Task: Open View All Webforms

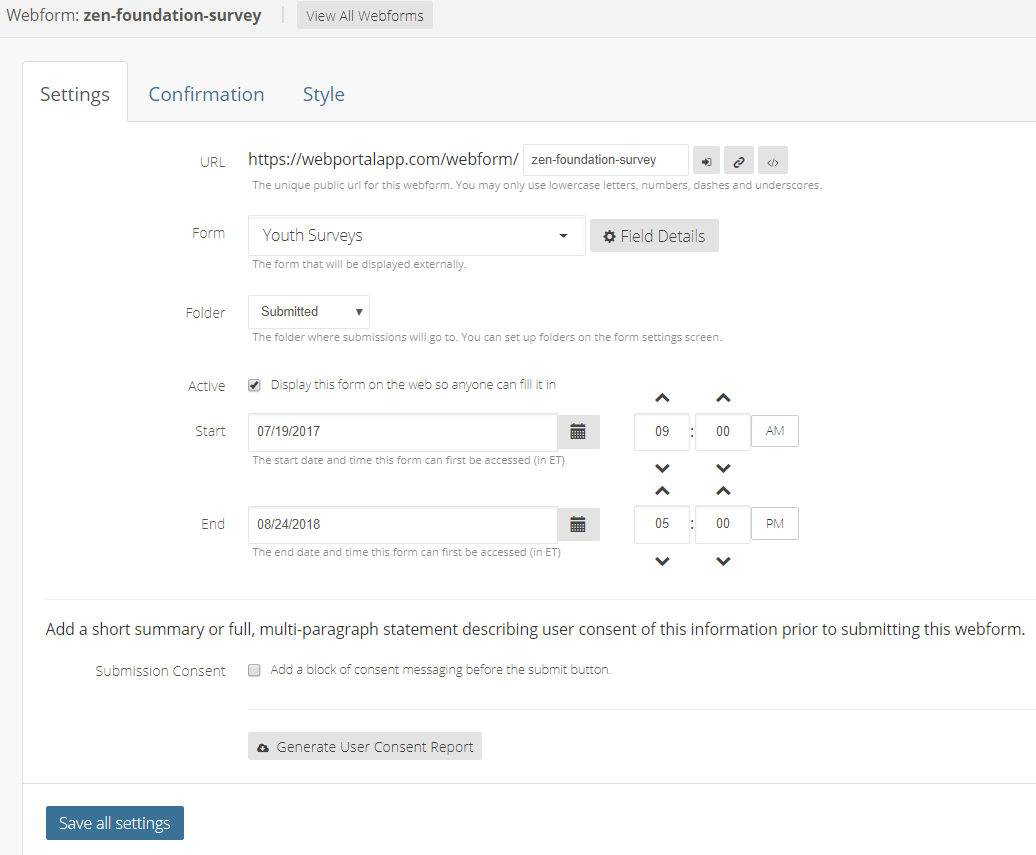Action: click(364, 15)
